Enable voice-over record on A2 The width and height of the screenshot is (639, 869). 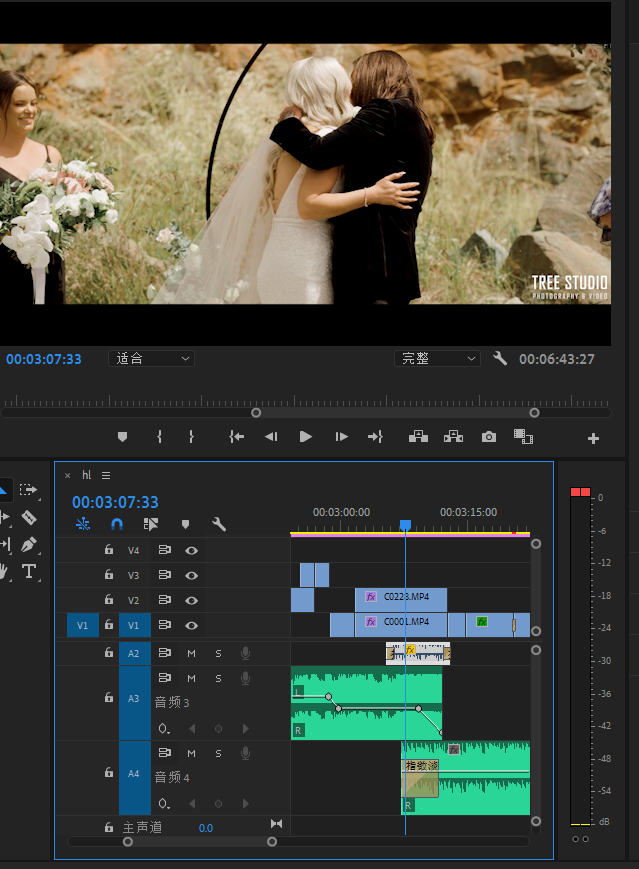[246, 653]
